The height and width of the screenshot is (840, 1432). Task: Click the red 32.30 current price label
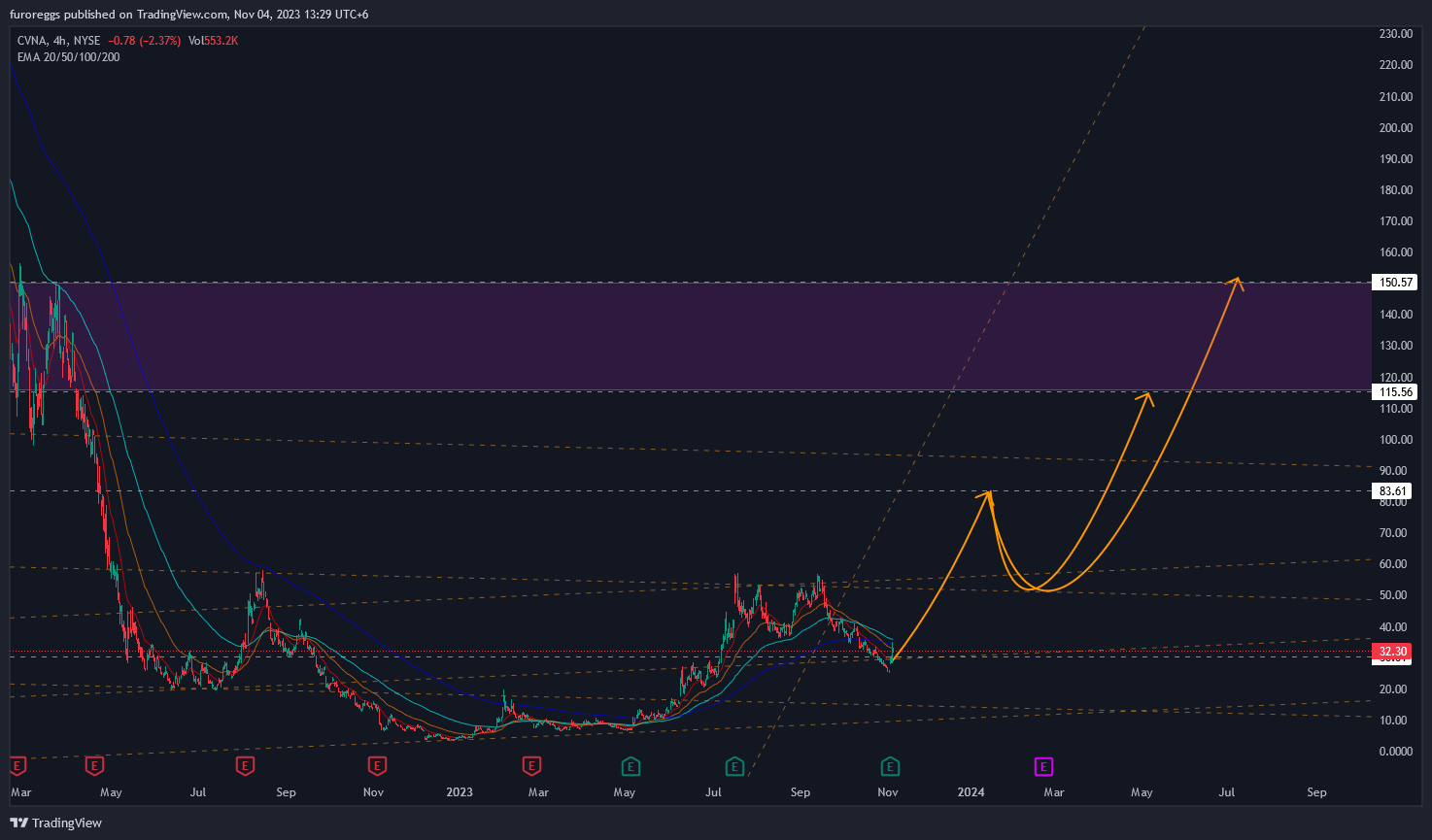coord(1393,651)
